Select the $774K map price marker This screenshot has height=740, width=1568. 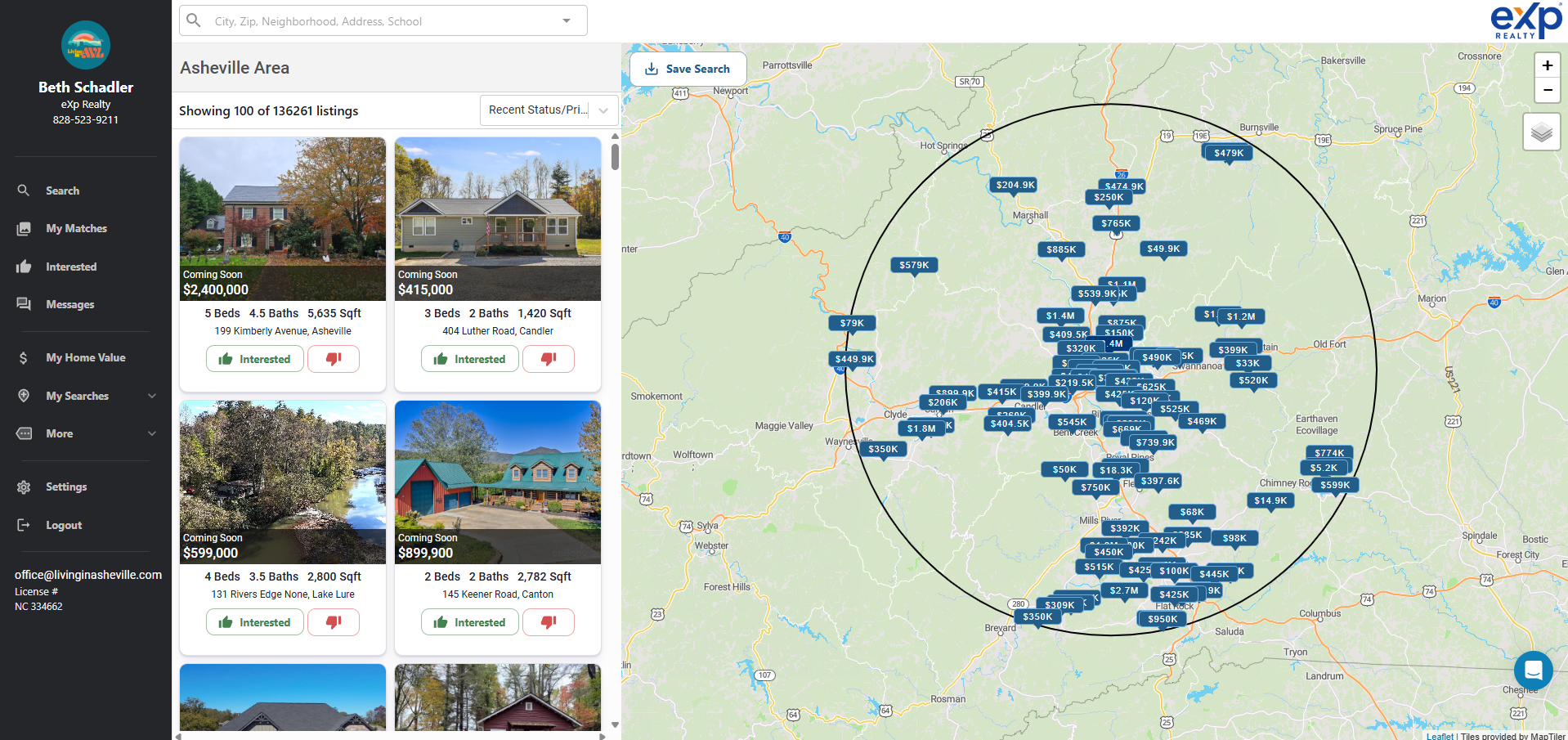[1329, 453]
